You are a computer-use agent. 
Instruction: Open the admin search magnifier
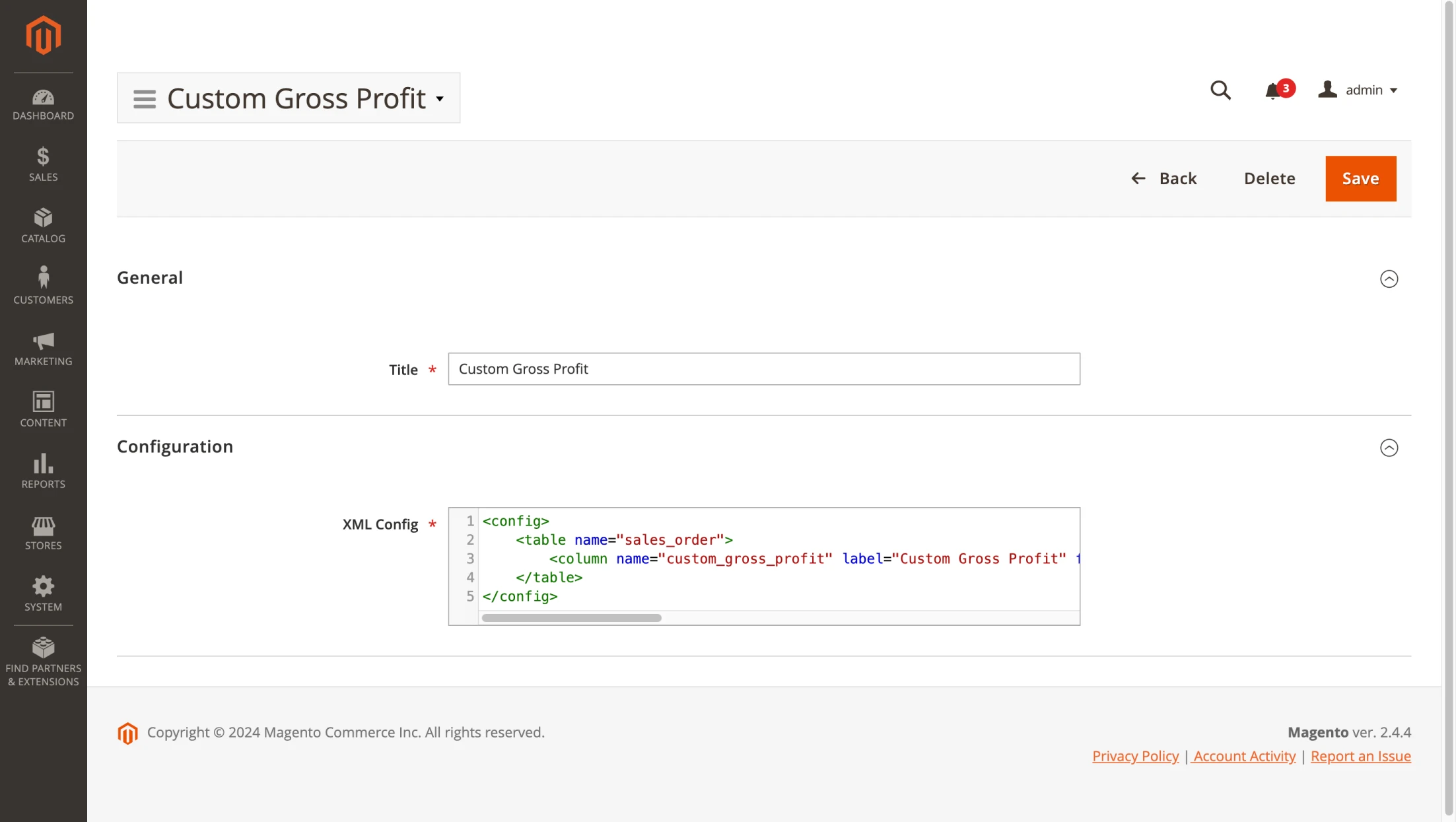click(x=1220, y=90)
